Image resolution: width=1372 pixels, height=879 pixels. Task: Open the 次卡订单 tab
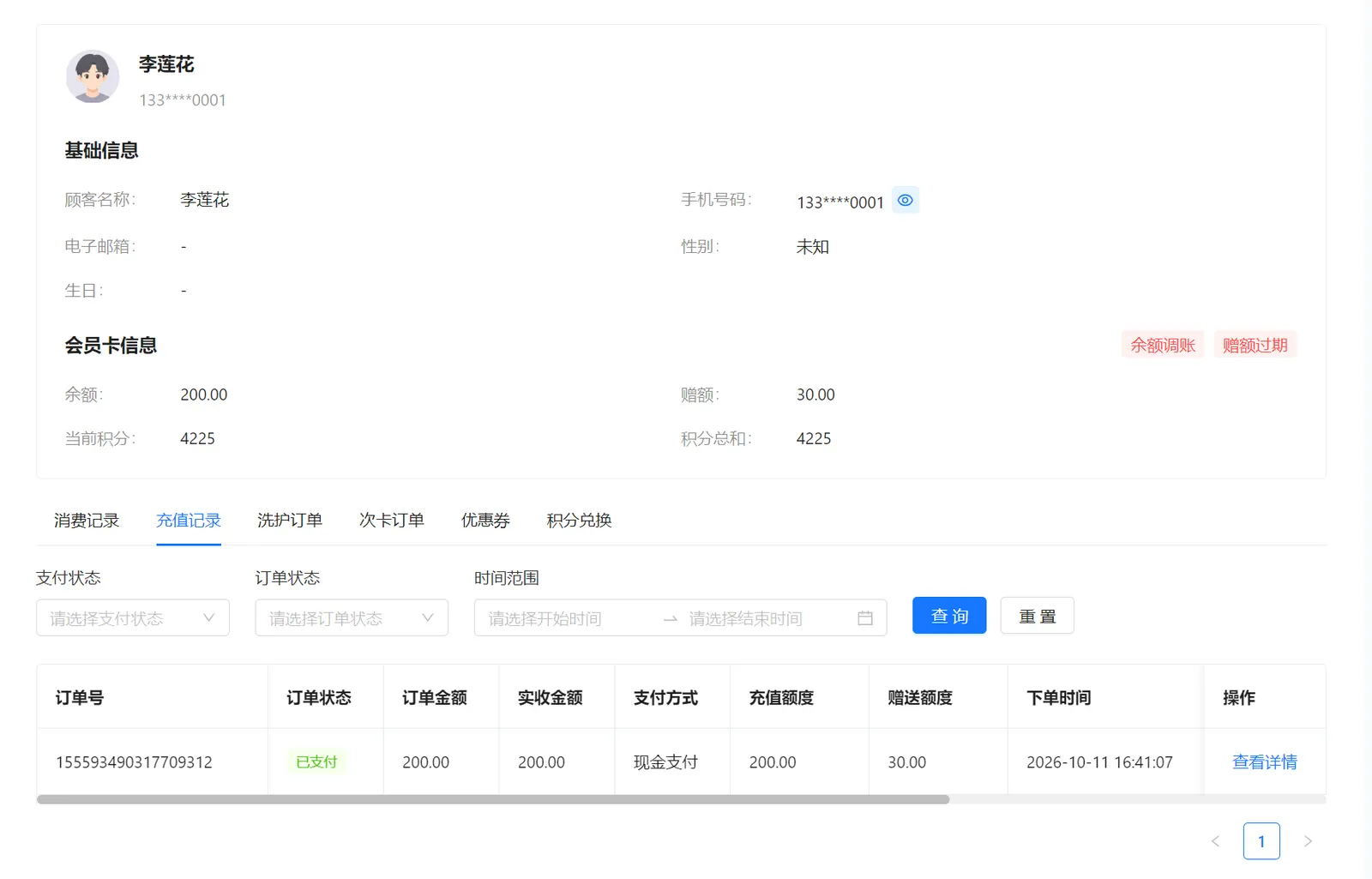pyautogui.click(x=392, y=521)
